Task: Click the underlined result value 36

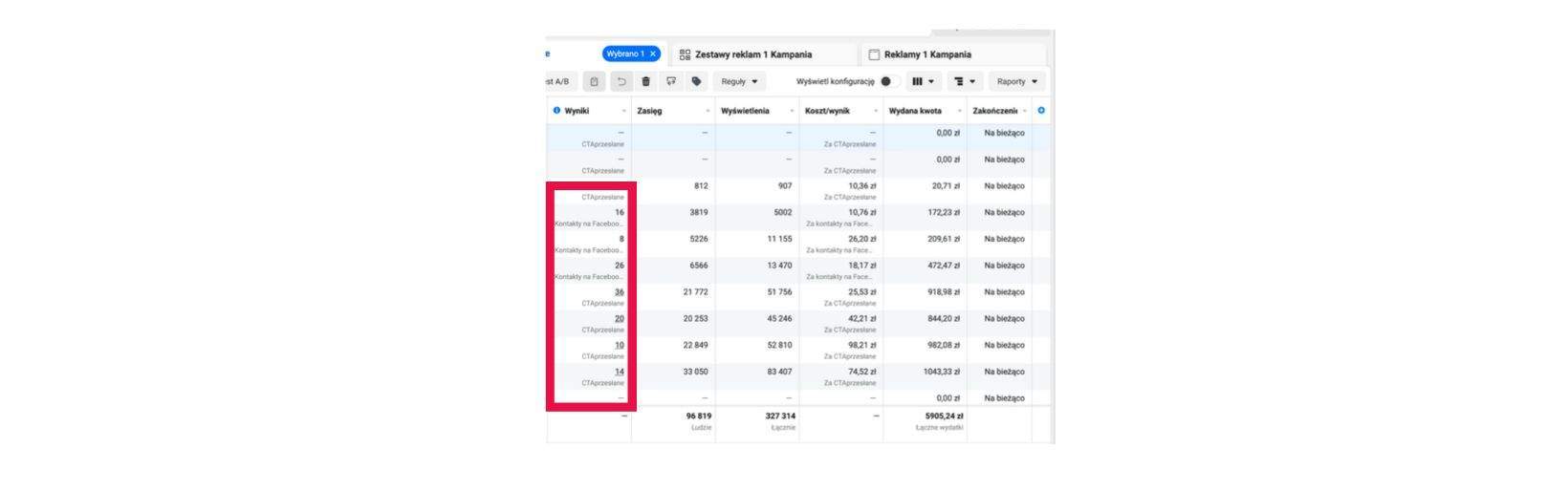Action: 620,292
